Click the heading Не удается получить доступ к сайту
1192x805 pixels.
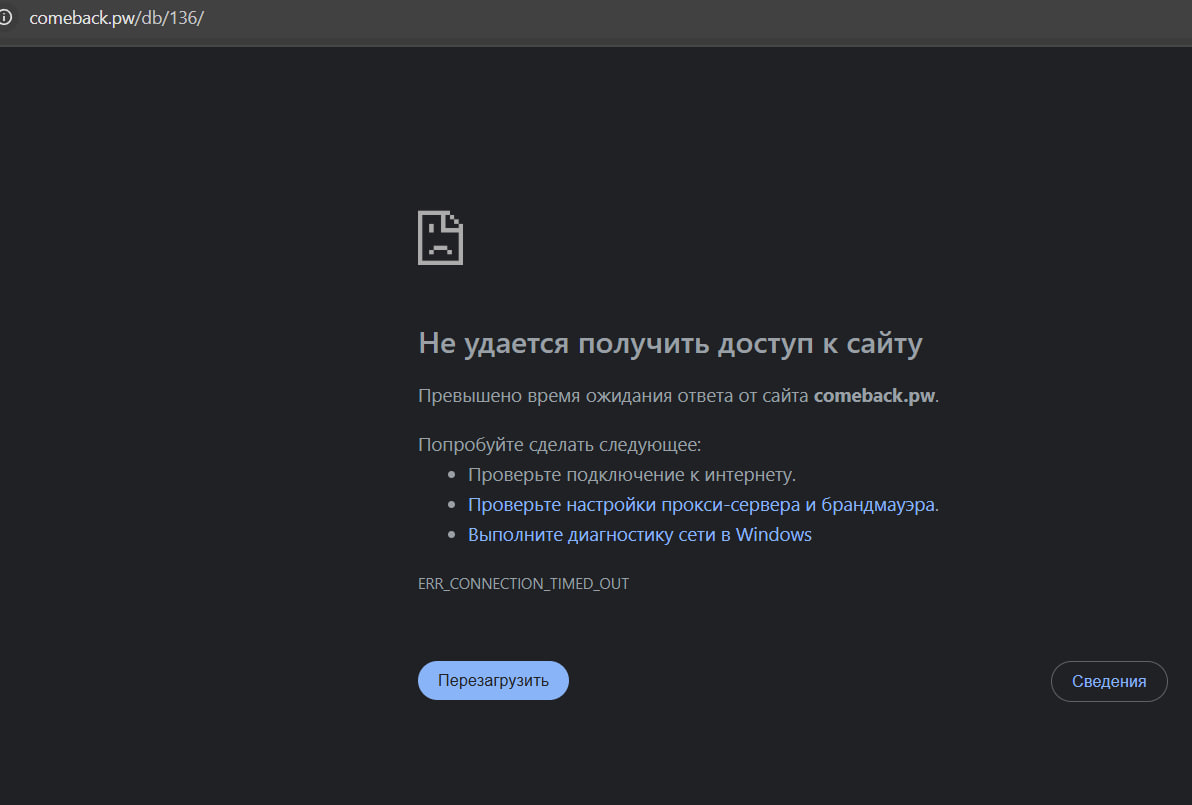click(669, 344)
